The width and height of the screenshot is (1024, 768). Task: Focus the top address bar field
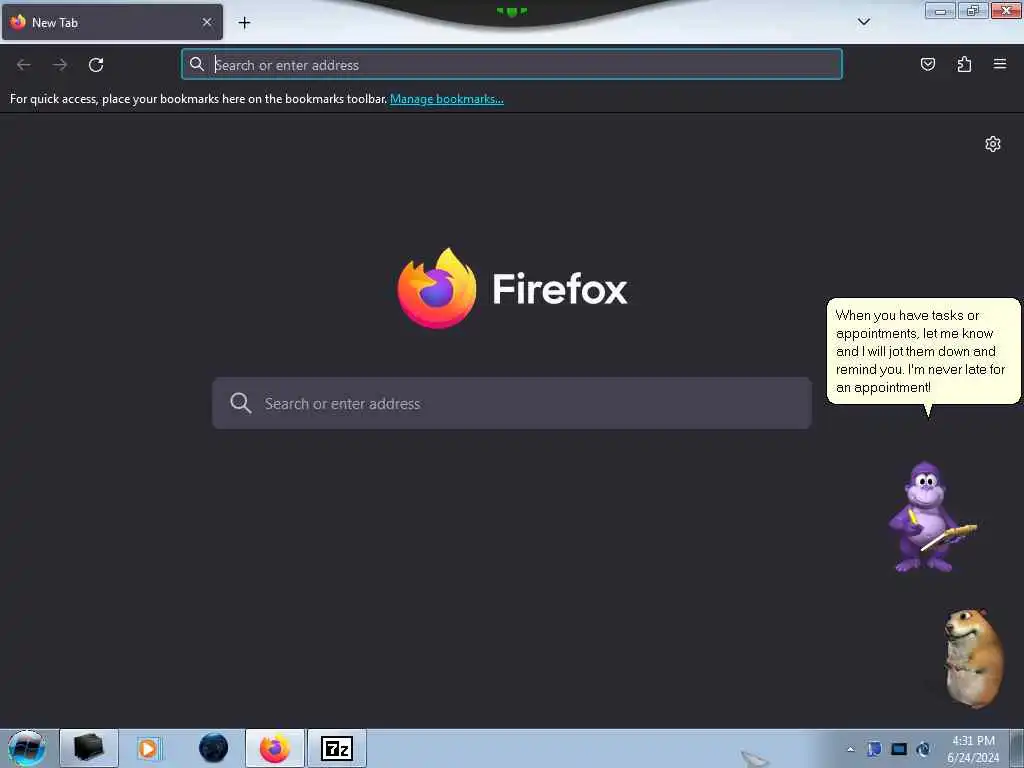tap(512, 64)
